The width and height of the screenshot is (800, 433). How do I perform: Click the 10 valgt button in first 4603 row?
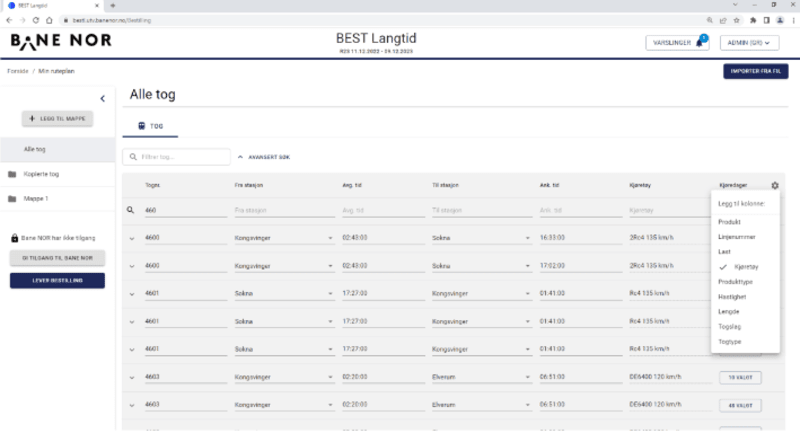click(740, 377)
